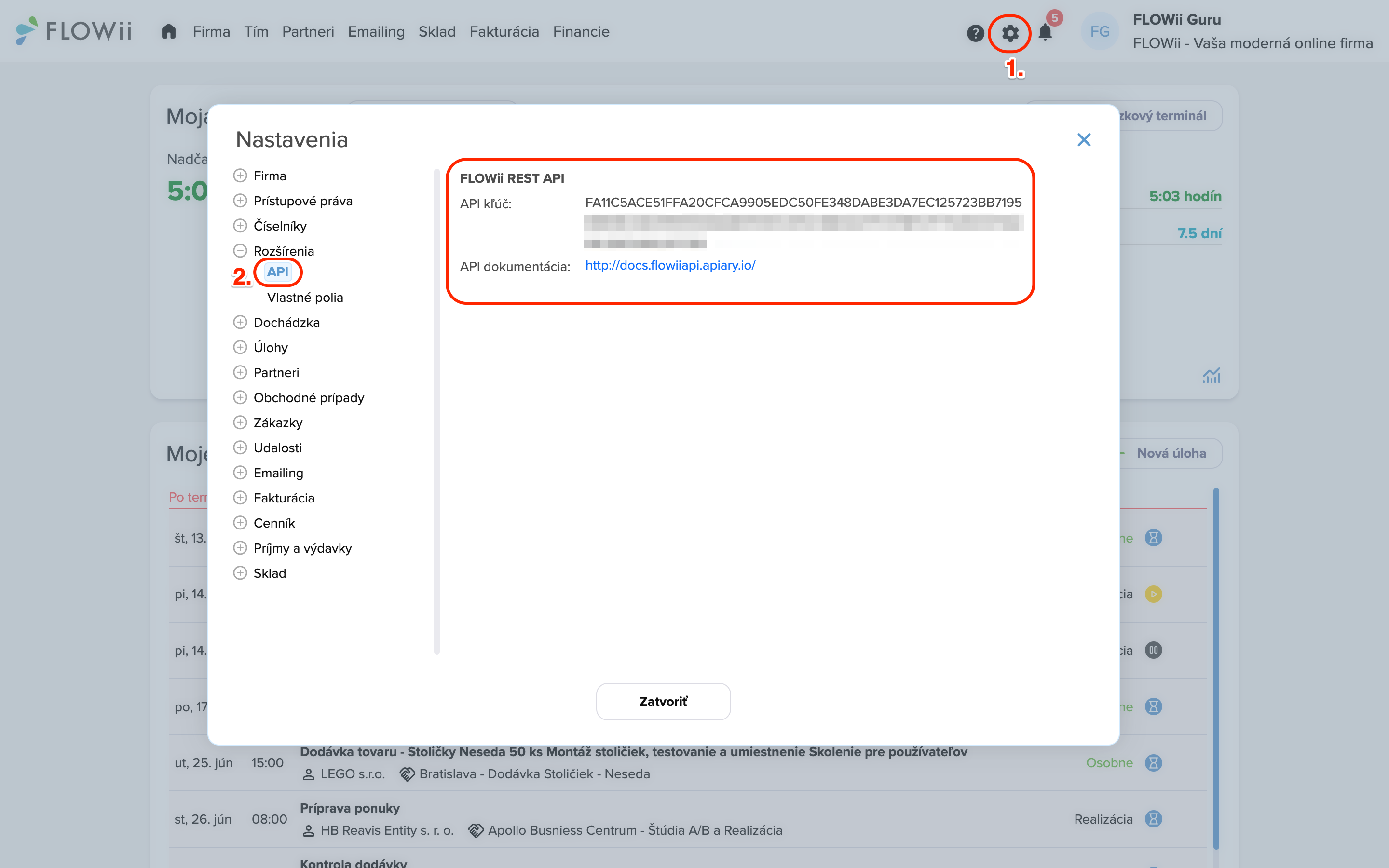Open the Firma top menu

[x=211, y=31]
